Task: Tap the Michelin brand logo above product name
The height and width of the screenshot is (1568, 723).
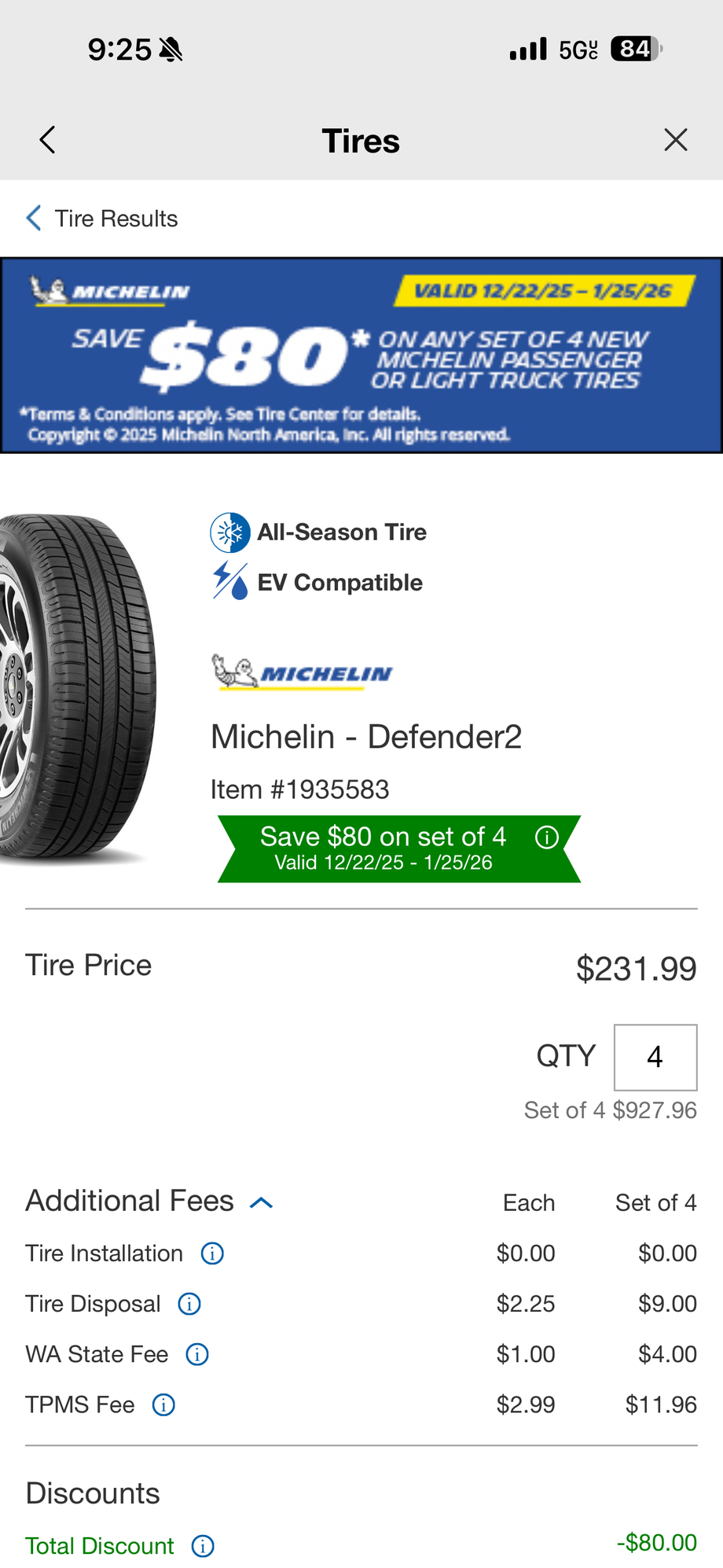Action: click(302, 672)
